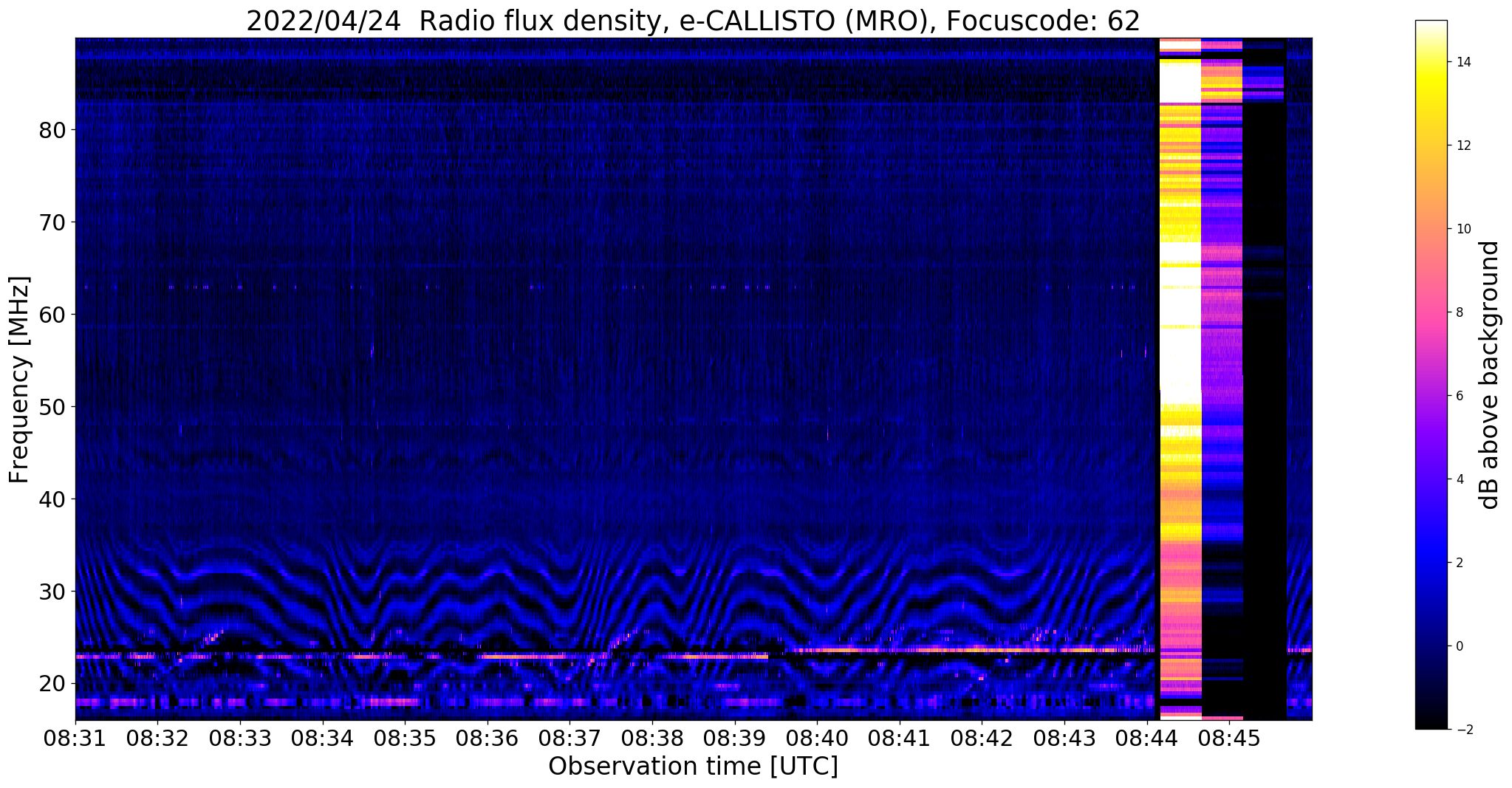The image size is (1512, 788).
Task: Click the 08:37 time tick label
Action: 569,738
